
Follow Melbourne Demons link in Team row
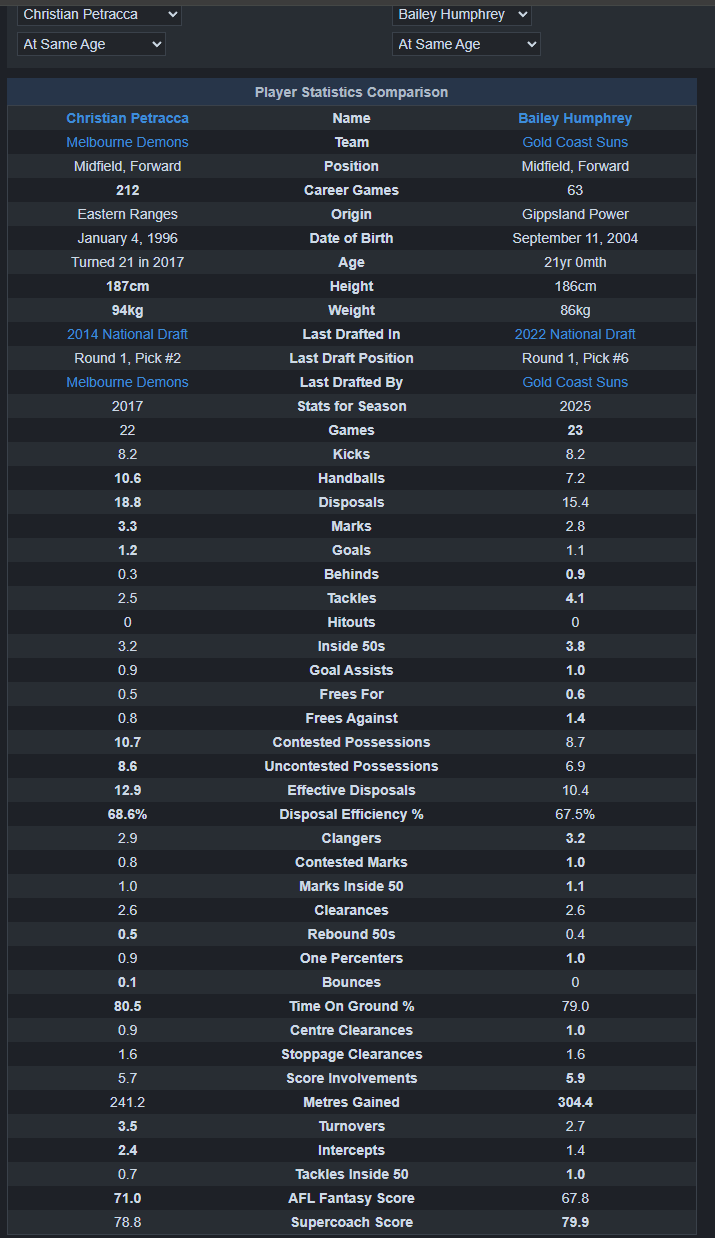click(x=127, y=142)
